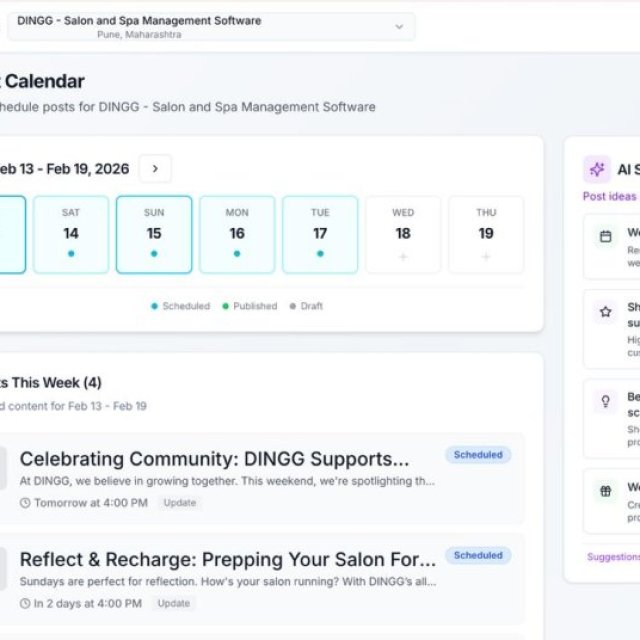Click Scheduled badge on Celebrating Community post
640x640 pixels.
pos(478,455)
